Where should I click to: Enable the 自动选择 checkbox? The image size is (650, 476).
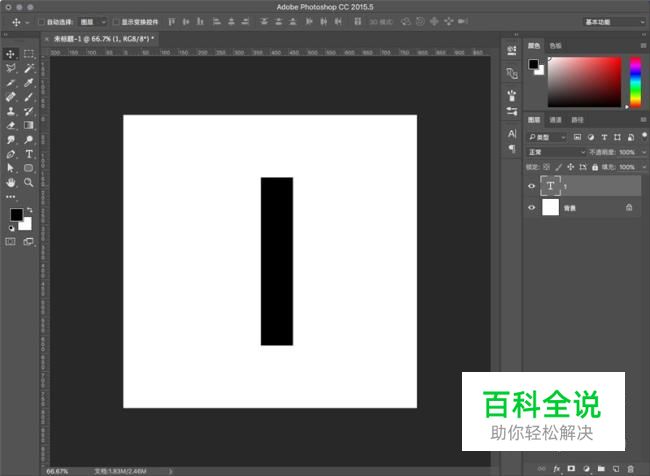coord(41,21)
